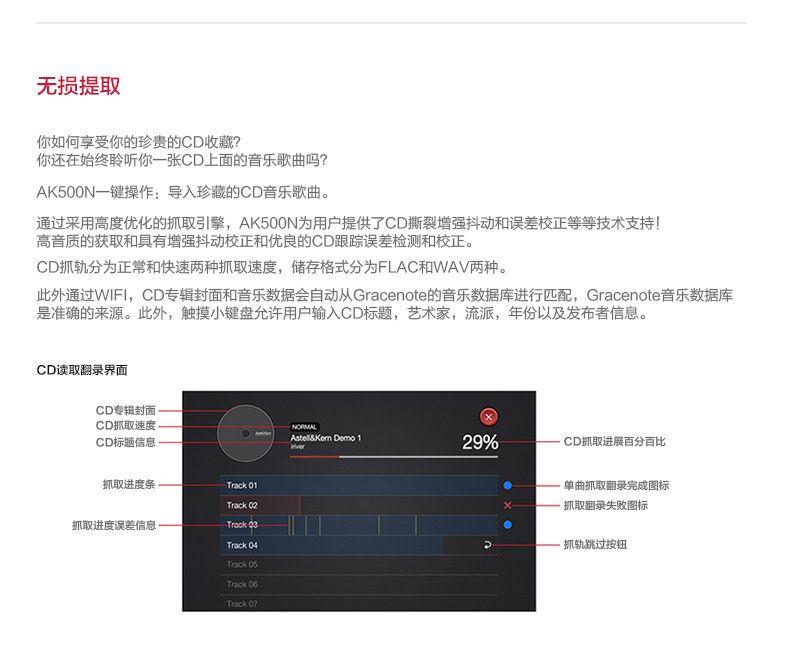Select the Track 04 row
Viewport: 790px width, 657px height.
pyautogui.click(x=359, y=545)
